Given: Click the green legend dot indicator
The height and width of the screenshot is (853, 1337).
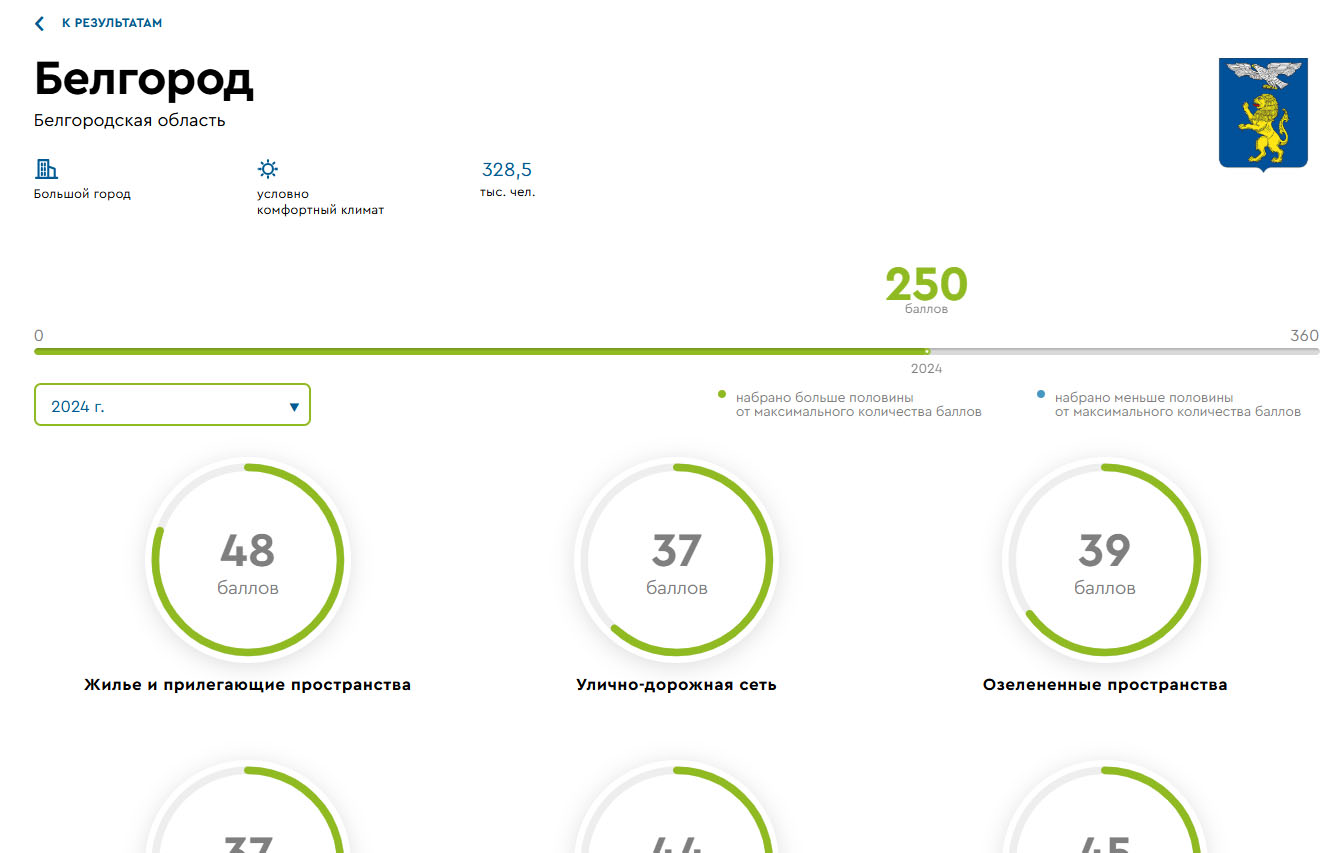Looking at the screenshot, I should pos(722,396).
